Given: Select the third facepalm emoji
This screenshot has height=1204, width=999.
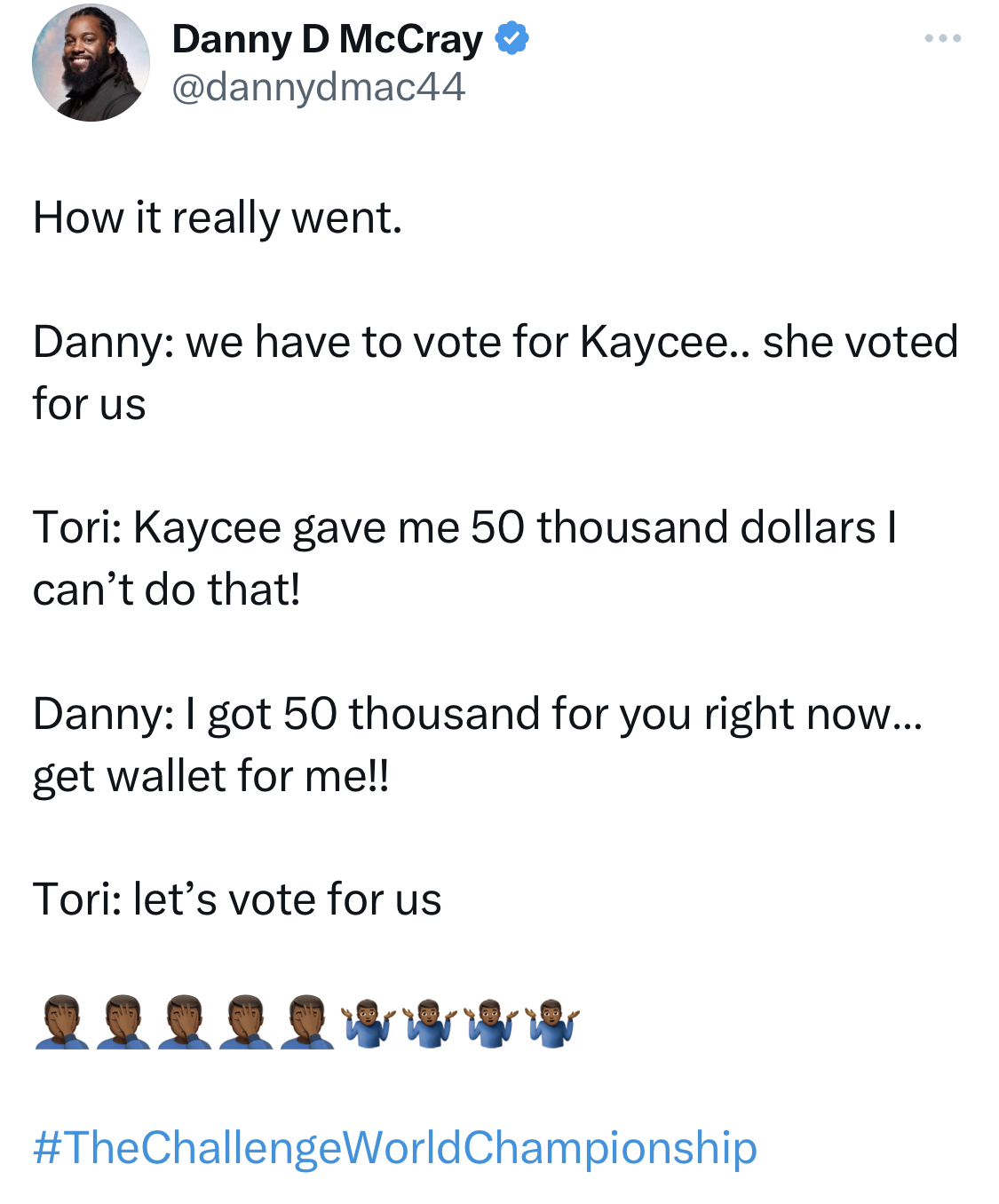Looking at the screenshot, I should (x=185, y=1022).
